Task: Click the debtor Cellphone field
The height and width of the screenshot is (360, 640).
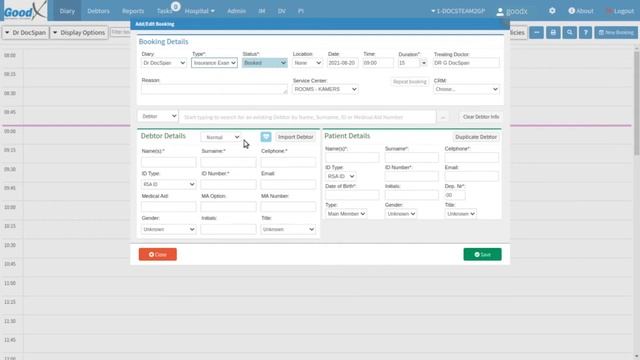Action: click(288, 162)
